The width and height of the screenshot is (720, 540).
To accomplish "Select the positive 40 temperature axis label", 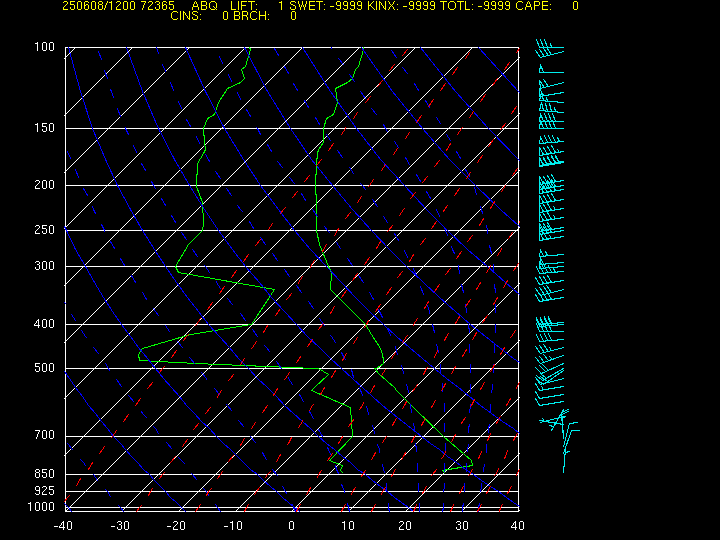I will 518,526.
